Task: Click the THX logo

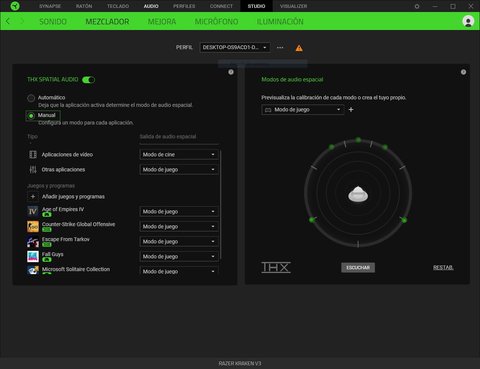Action: point(276,267)
